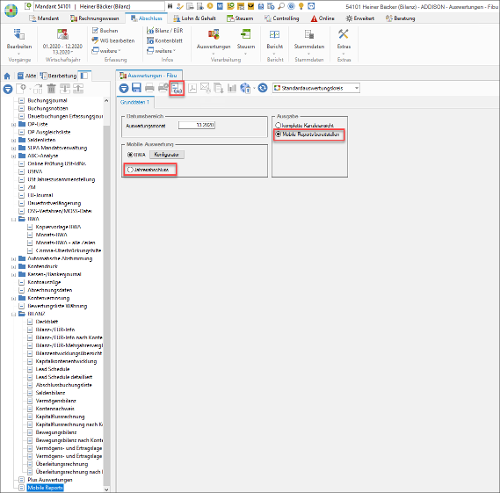Click the Buchen button in ribbon
The image size is (500, 493).
click(105, 31)
